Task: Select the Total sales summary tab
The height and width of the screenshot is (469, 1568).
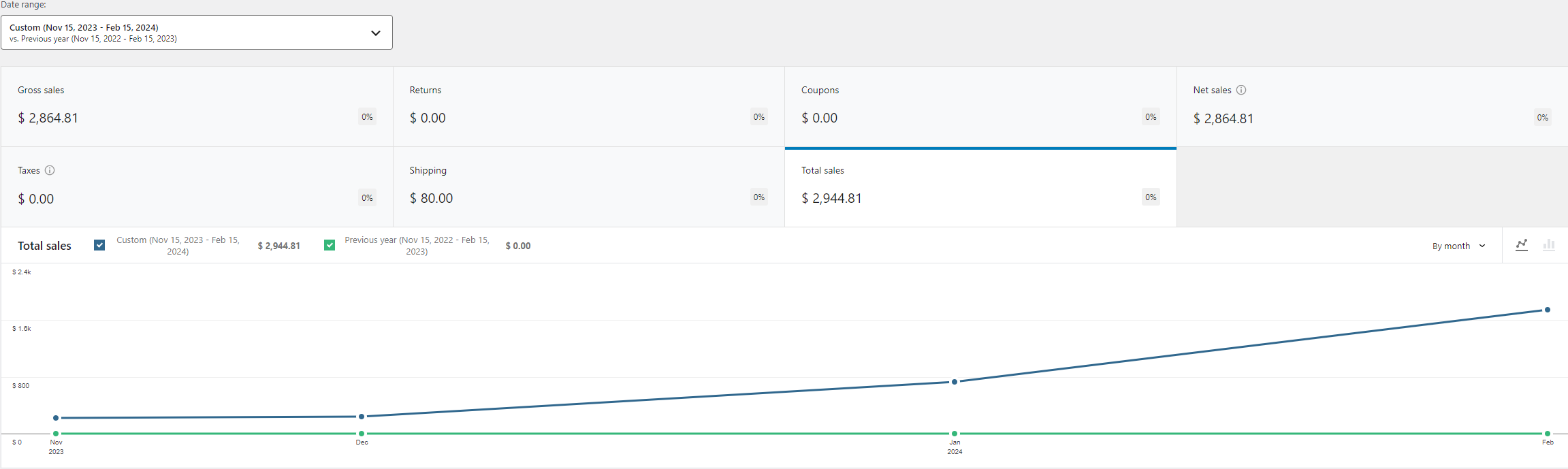Action: 980,187
